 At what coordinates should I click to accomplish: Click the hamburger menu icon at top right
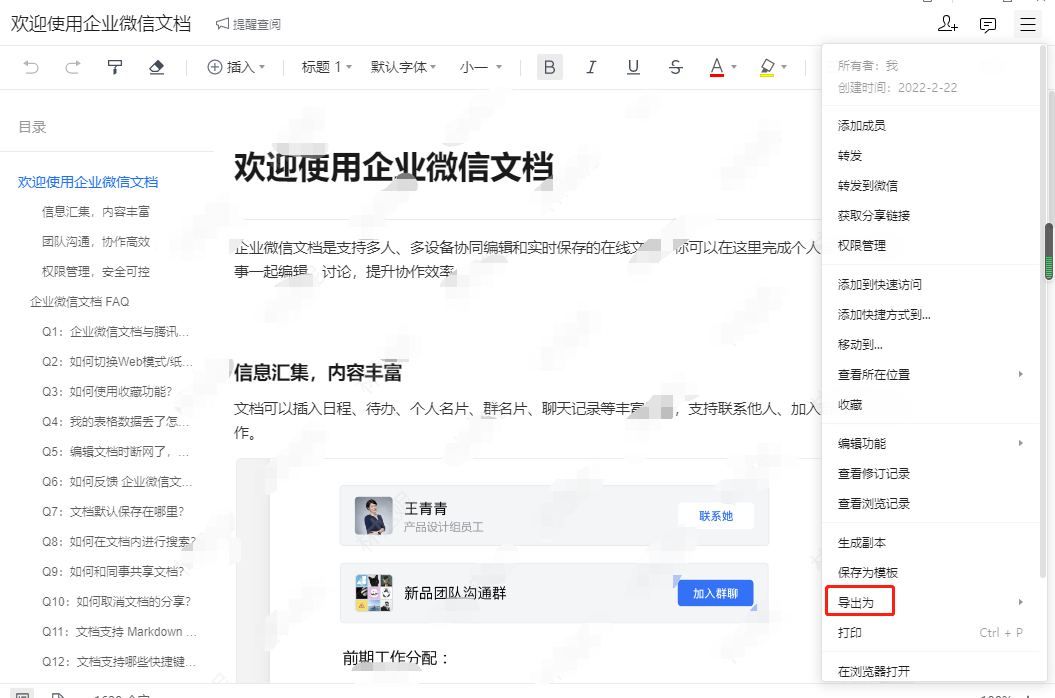coord(1028,25)
